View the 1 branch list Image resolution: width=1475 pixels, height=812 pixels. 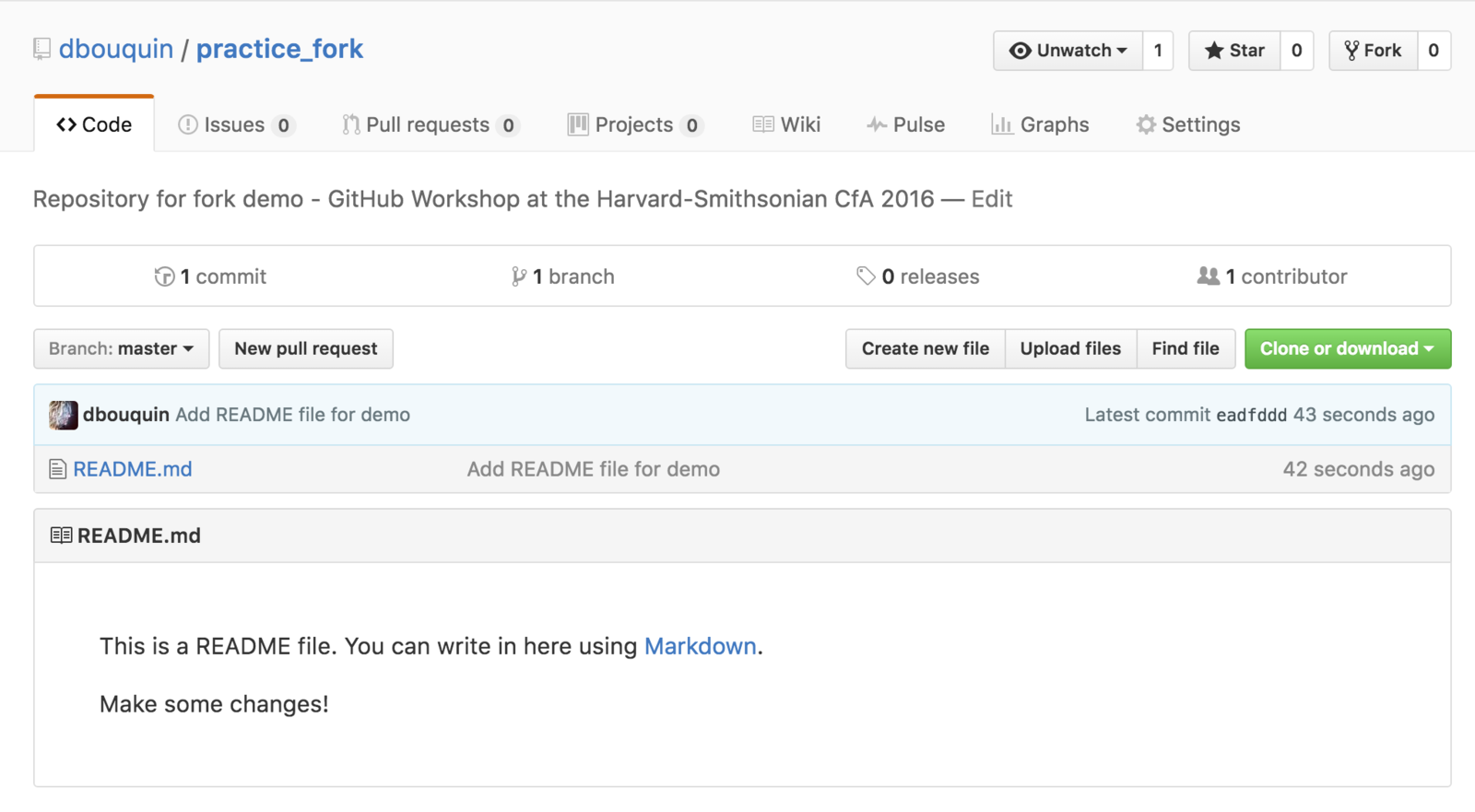(x=563, y=277)
